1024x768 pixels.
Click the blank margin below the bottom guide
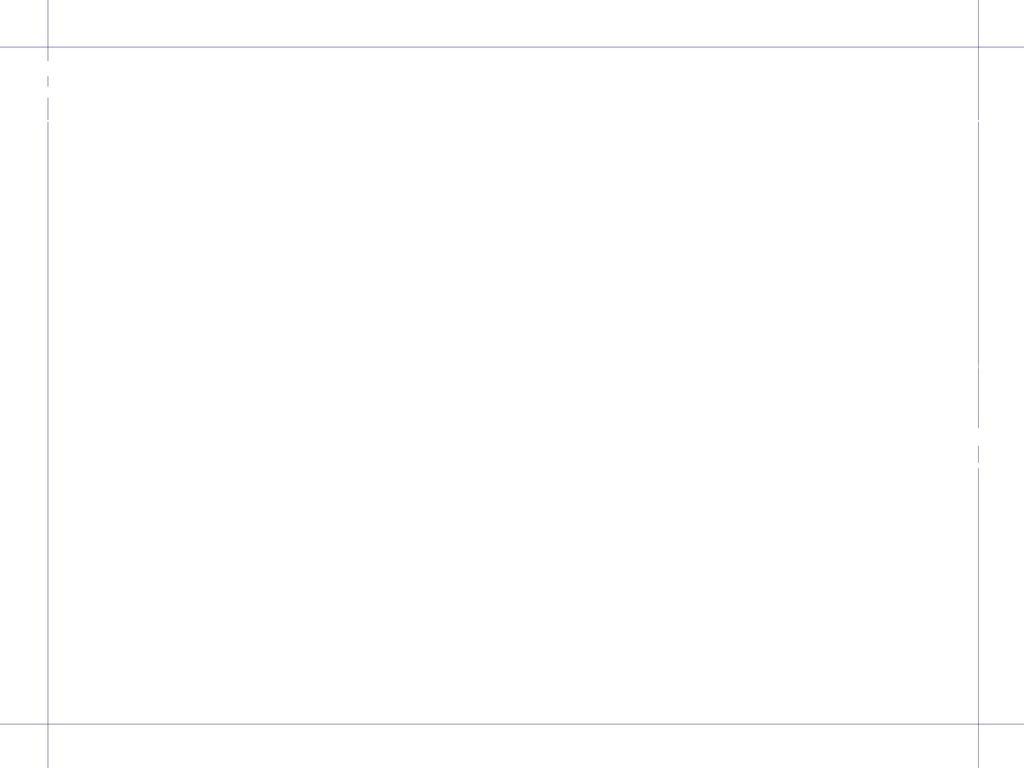point(513,746)
